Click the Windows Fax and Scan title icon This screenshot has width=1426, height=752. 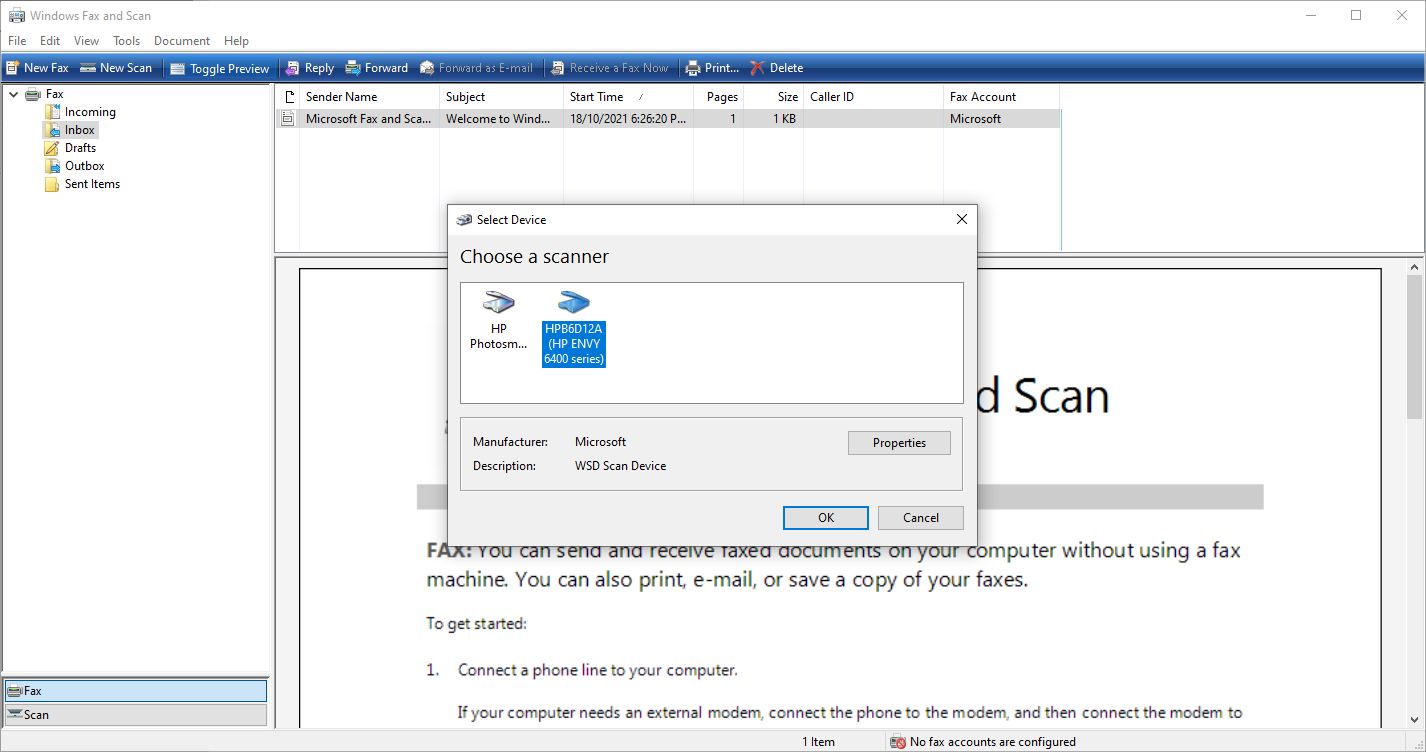(16, 15)
